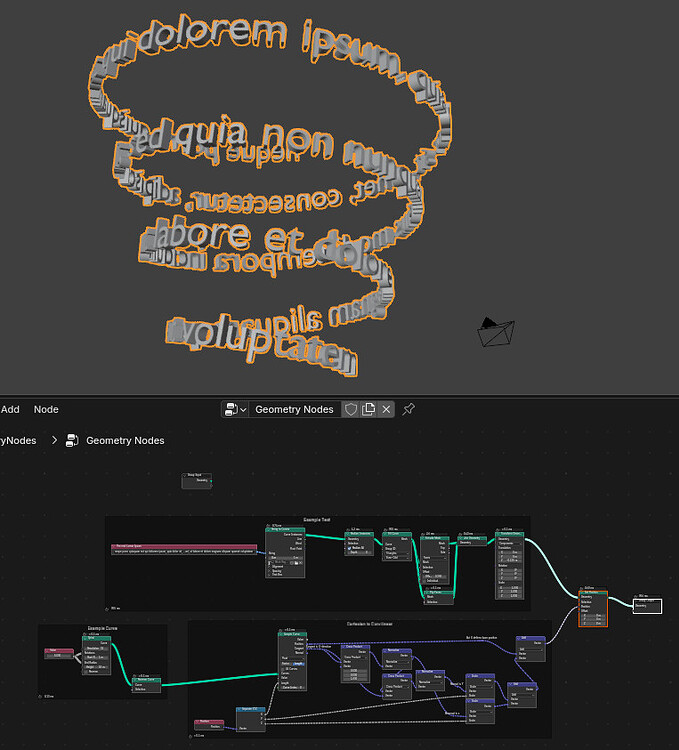Select the Reverse Curve node header

coord(146,680)
